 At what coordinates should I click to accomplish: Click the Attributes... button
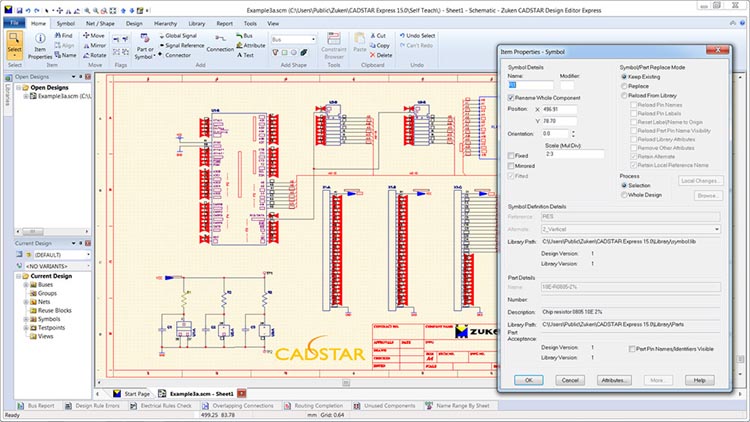[x=614, y=380]
